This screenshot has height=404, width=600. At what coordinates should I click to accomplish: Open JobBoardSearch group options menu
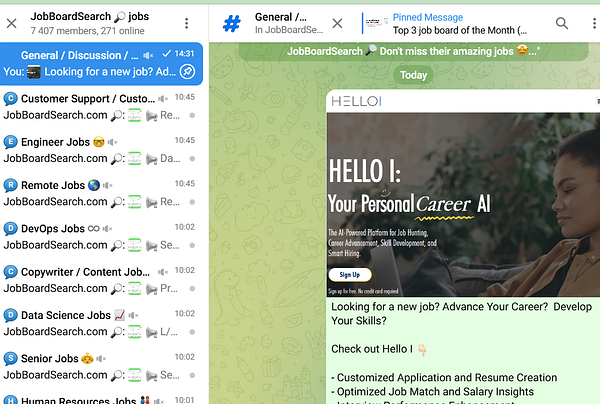(x=186, y=23)
